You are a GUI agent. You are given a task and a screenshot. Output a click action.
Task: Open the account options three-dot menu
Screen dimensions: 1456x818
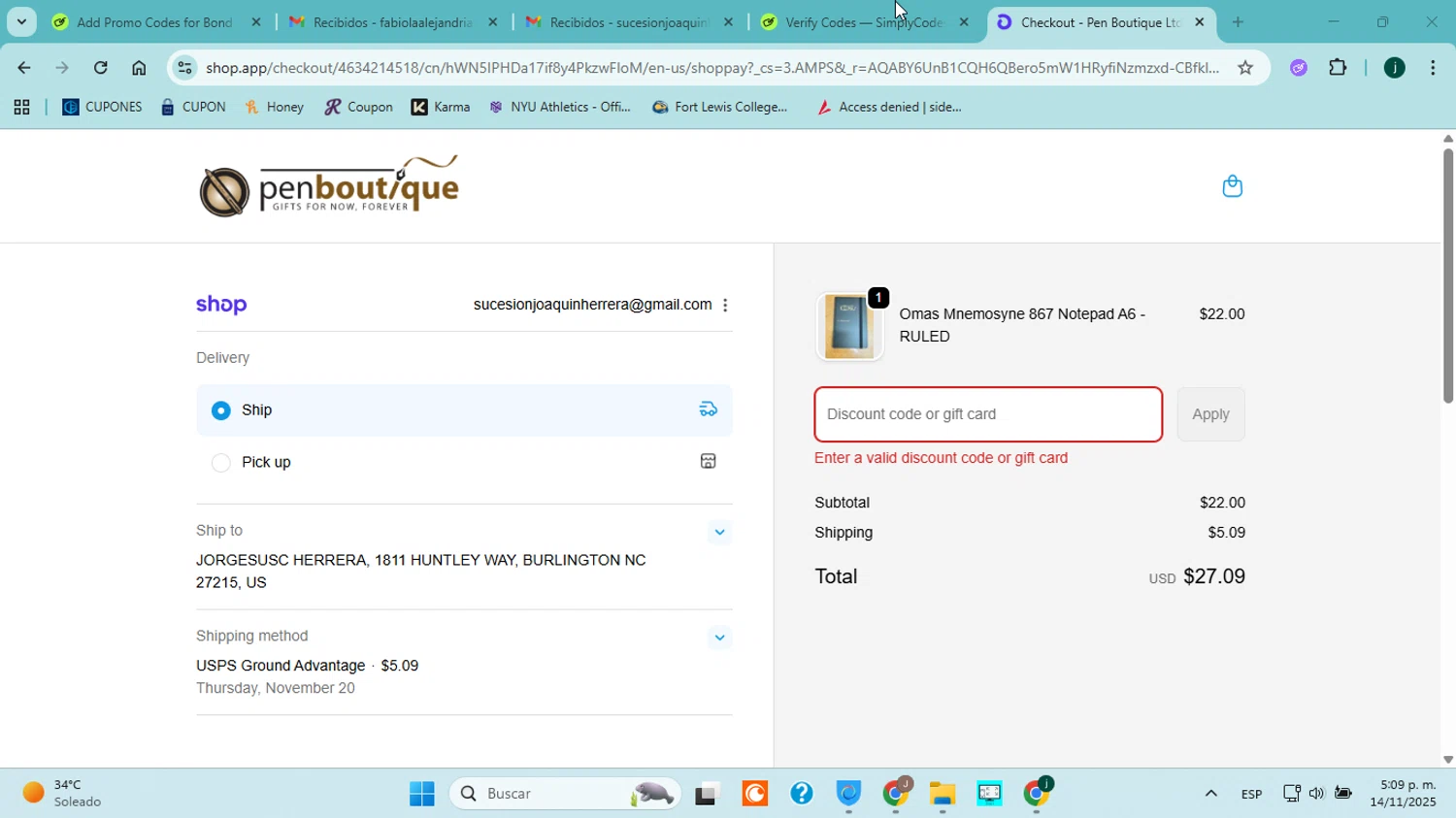pyautogui.click(x=725, y=305)
